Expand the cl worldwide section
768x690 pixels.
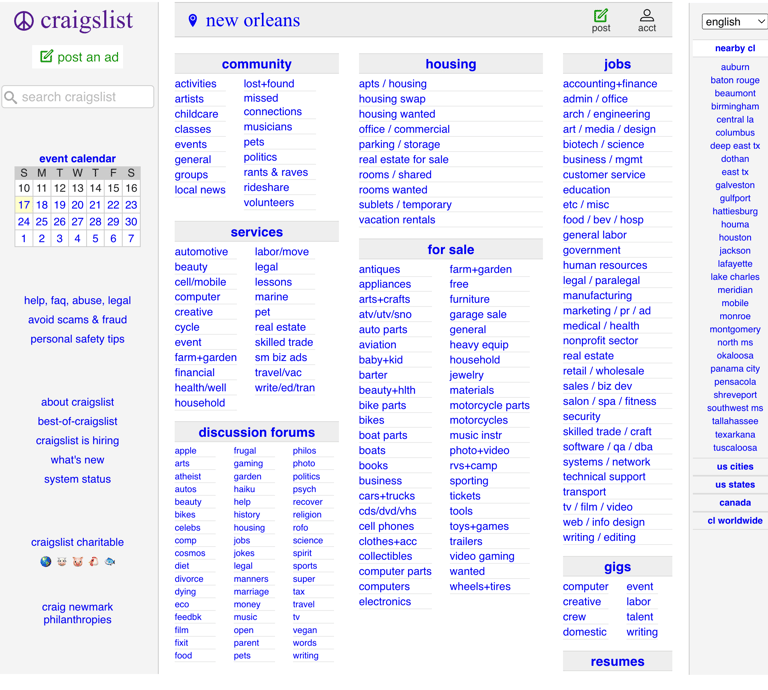tap(735, 521)
